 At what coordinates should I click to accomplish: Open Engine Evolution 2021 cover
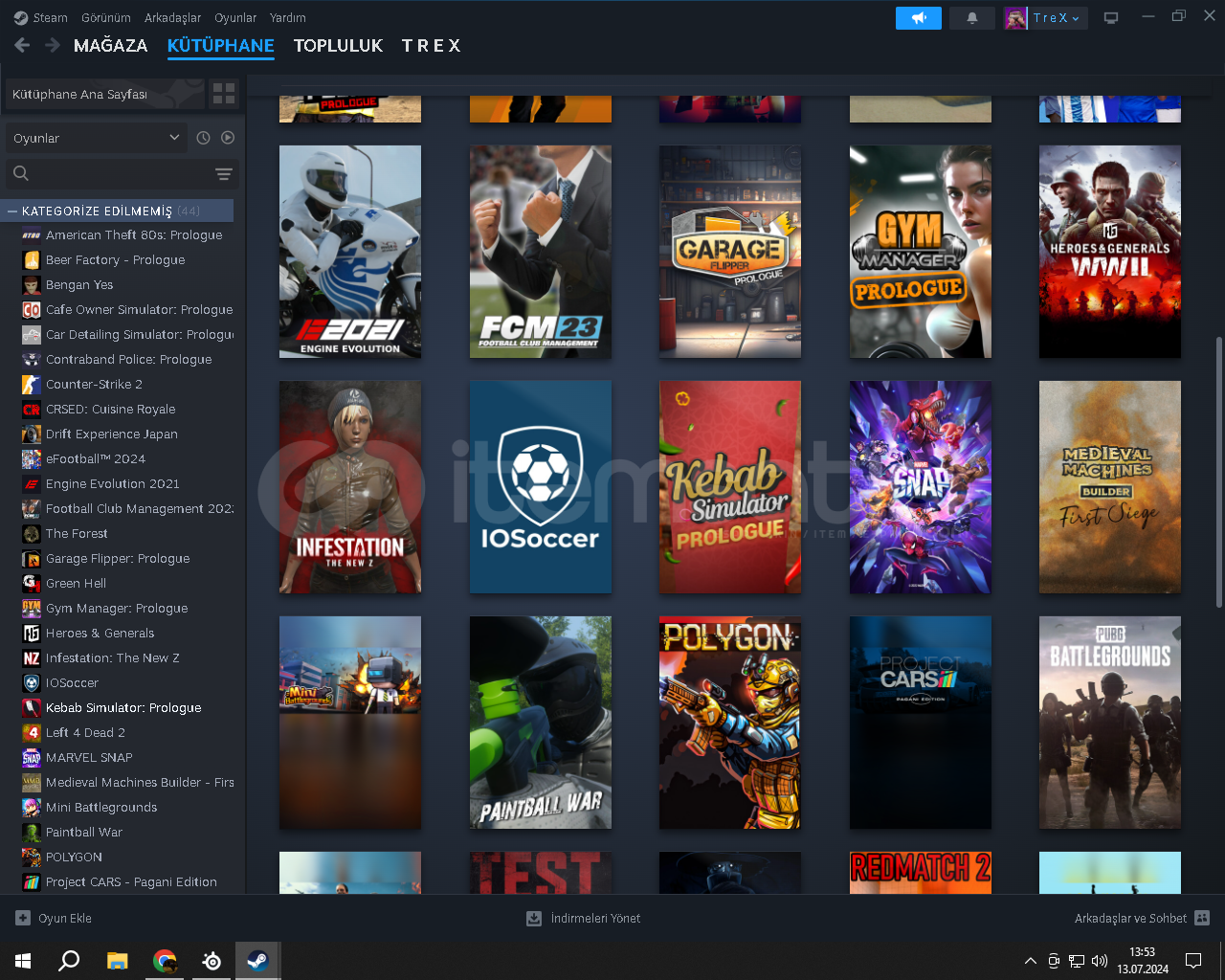(x=350, y=252)
